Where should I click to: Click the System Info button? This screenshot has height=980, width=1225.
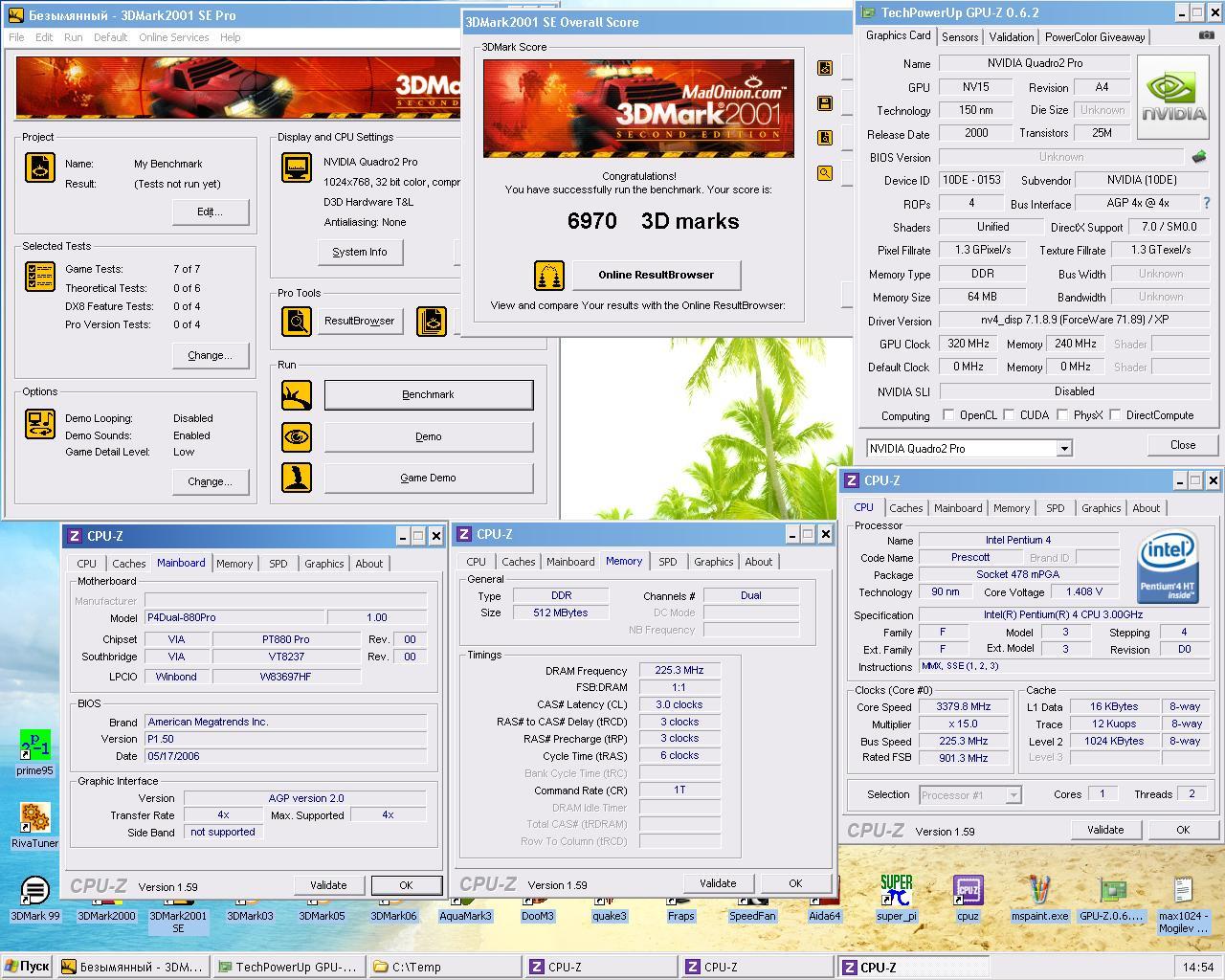point(360,252)
